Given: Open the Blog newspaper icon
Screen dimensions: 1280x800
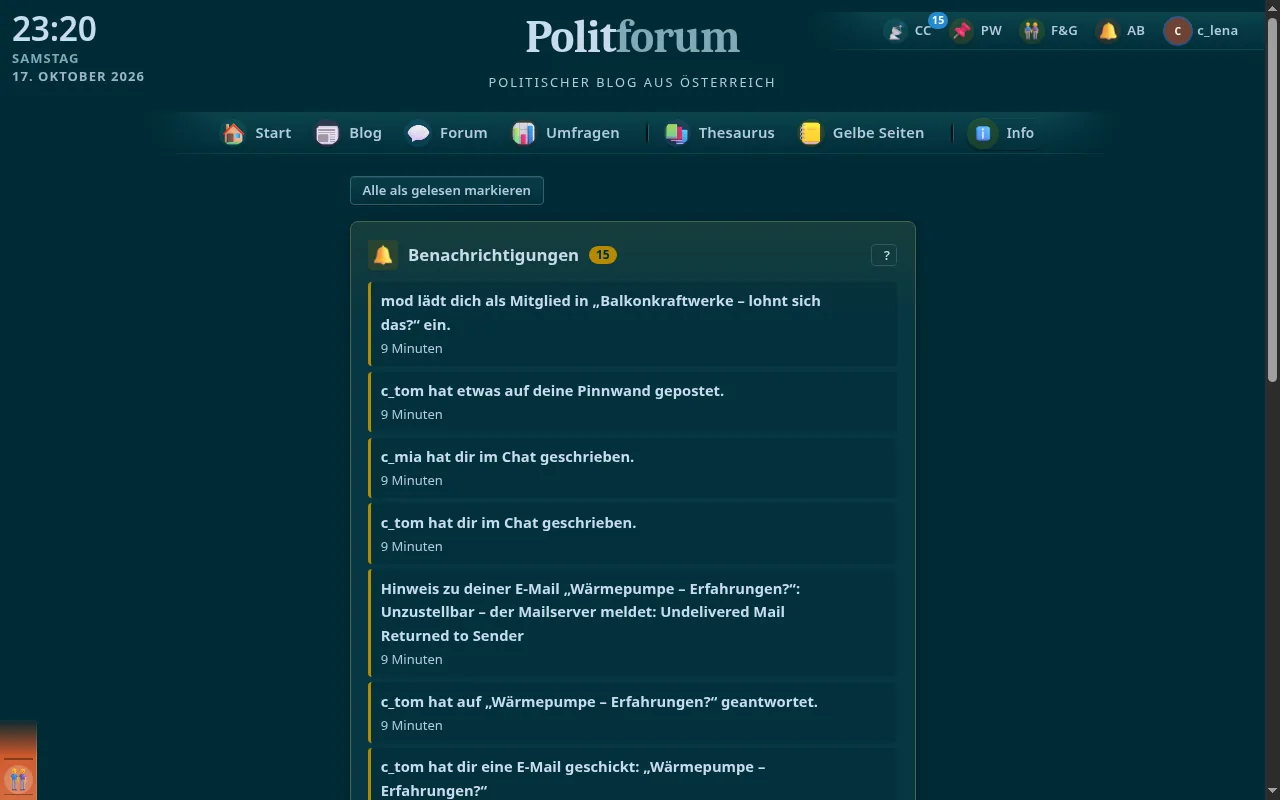Looking at the screenshot, I should (327, 133).
